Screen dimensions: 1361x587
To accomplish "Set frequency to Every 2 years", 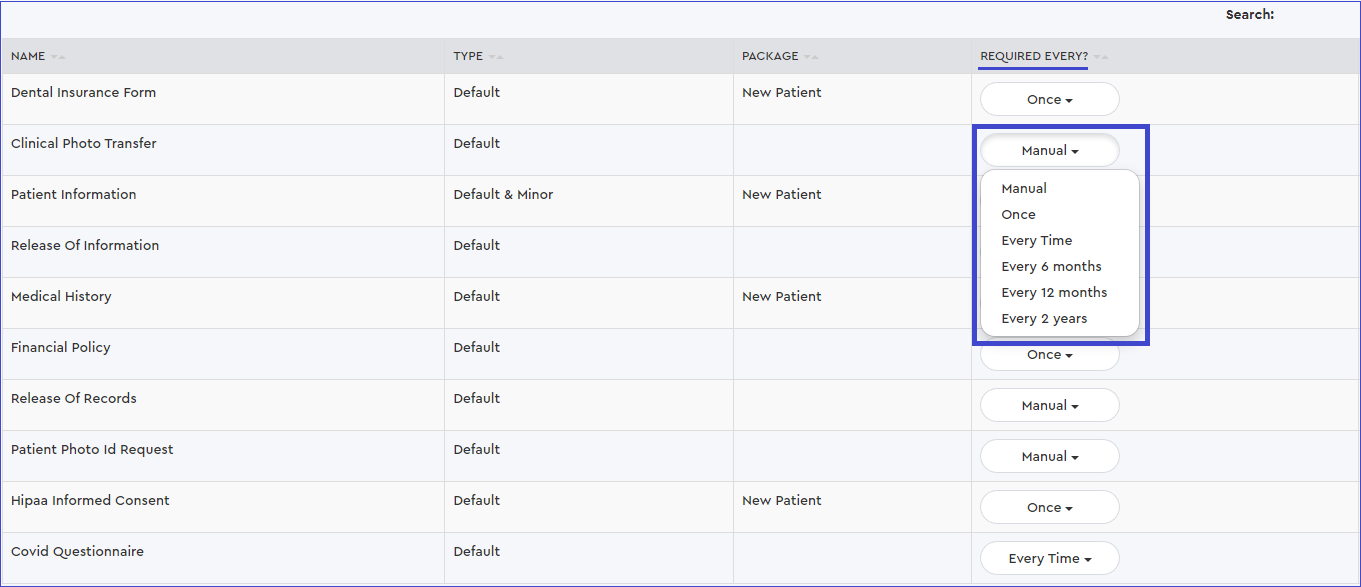I will click(1044, 319).
